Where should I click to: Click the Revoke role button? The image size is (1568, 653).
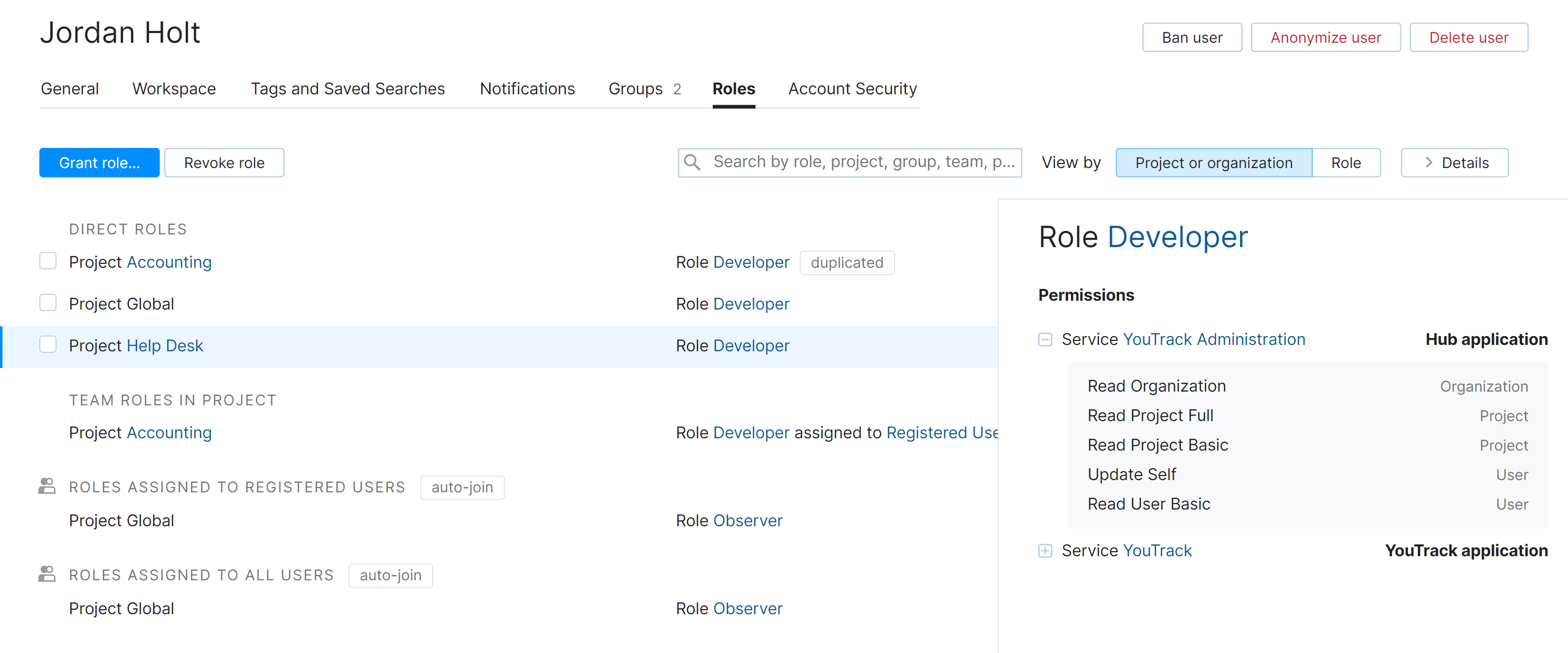224,163
